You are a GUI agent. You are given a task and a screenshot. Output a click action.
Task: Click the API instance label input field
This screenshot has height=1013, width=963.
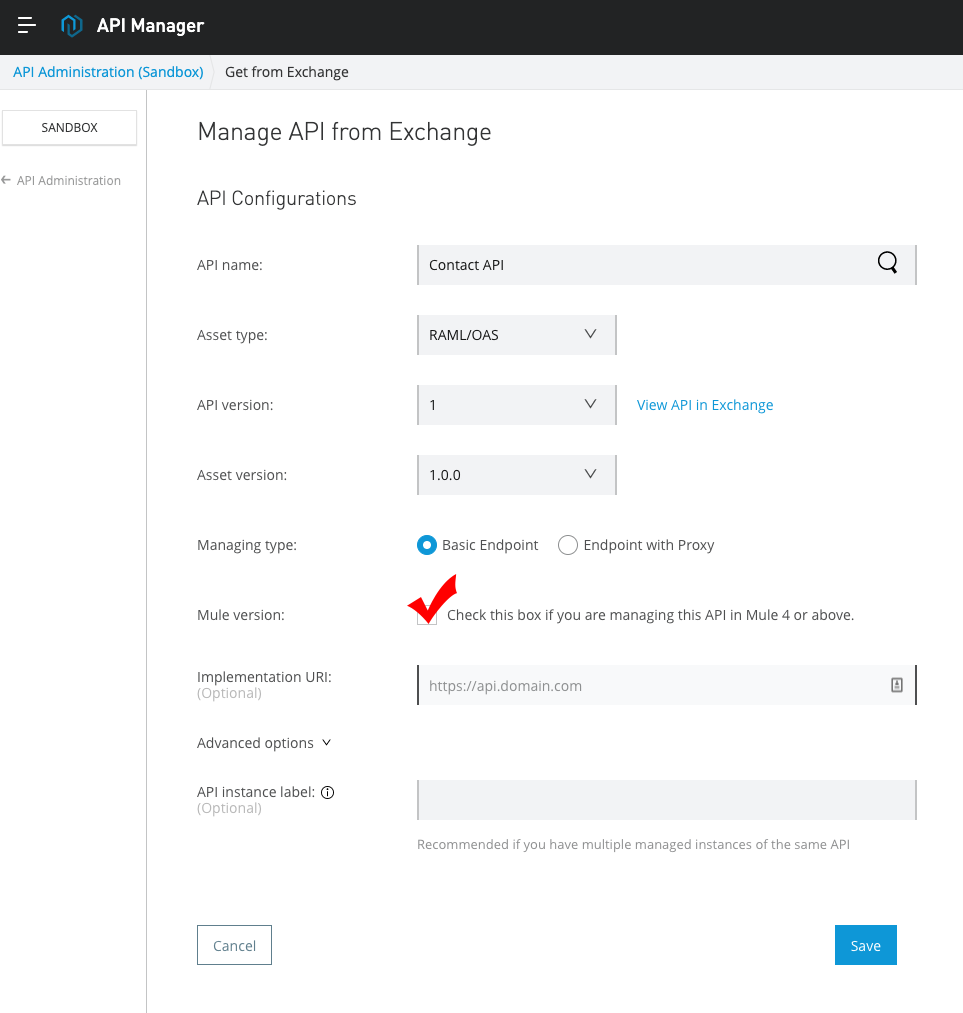pos(667,800)
